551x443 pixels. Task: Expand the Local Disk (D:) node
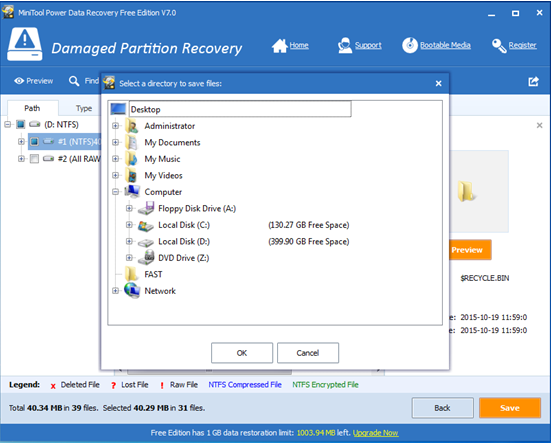pyautogui.click(x=129, y=241)
